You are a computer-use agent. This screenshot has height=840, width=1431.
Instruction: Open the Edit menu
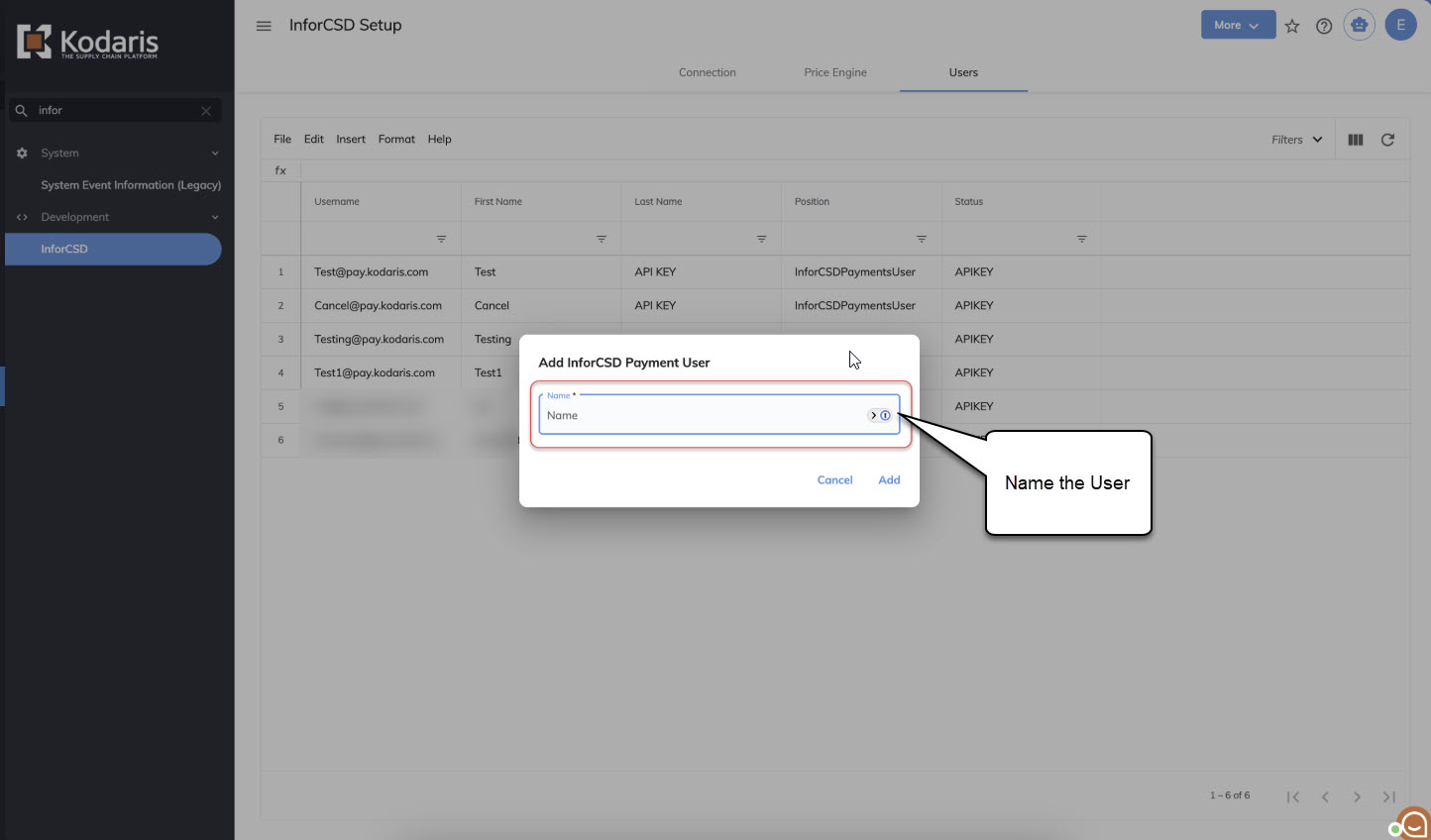click(314, 140)
